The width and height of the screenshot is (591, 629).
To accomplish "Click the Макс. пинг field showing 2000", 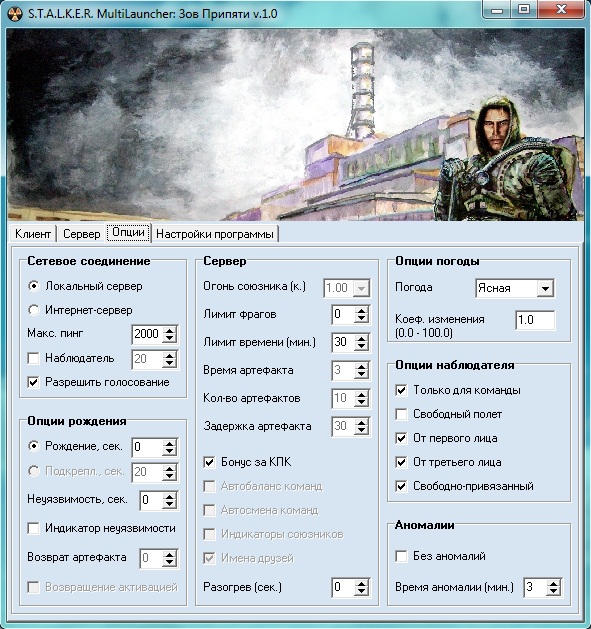I will [x=147, y=334].
